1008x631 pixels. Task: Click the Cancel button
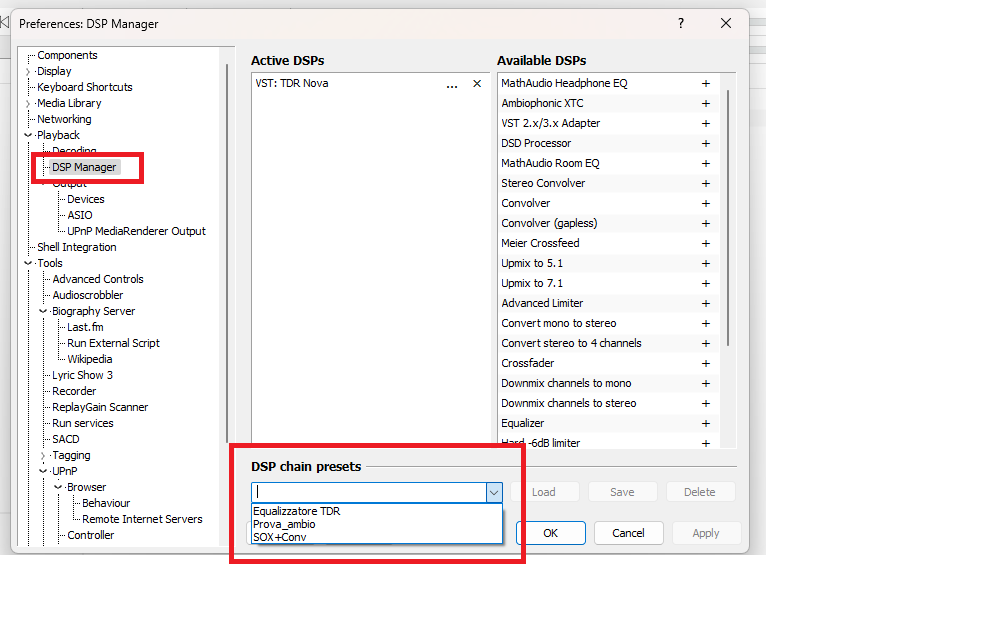[x=628, y=533]
